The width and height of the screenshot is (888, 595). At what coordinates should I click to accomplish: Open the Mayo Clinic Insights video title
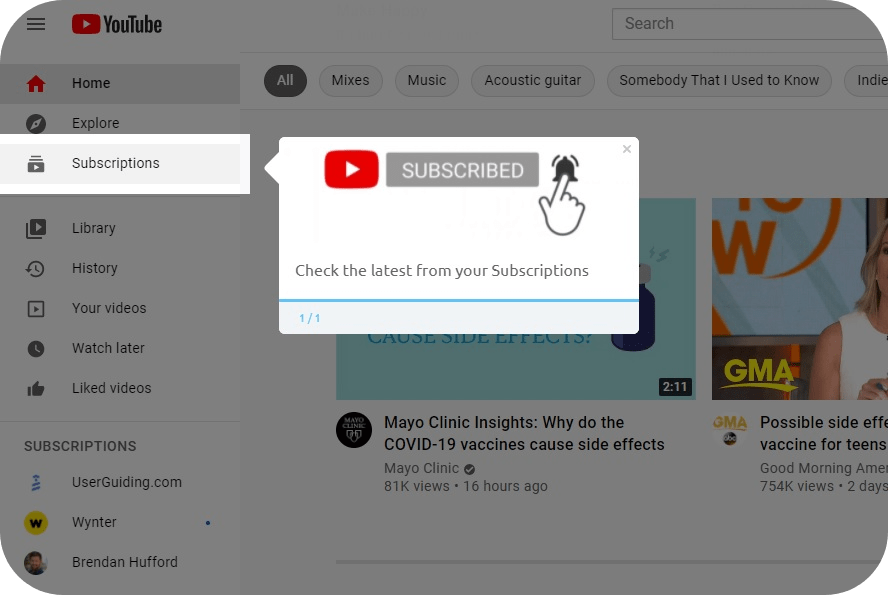pos(524,434)
